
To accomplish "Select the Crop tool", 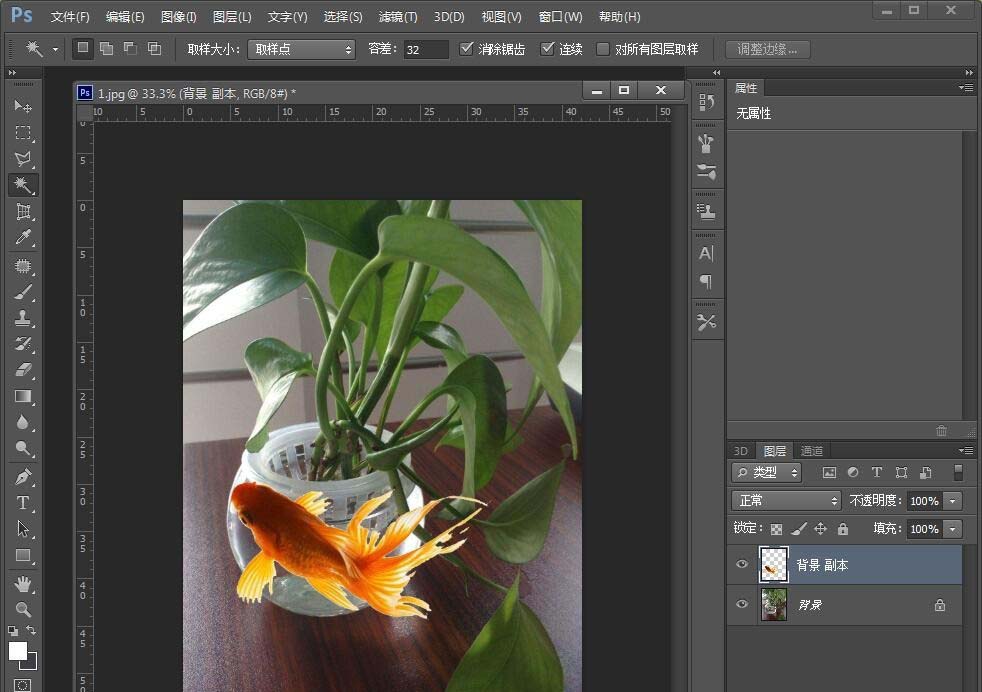I will pos(23,212).
